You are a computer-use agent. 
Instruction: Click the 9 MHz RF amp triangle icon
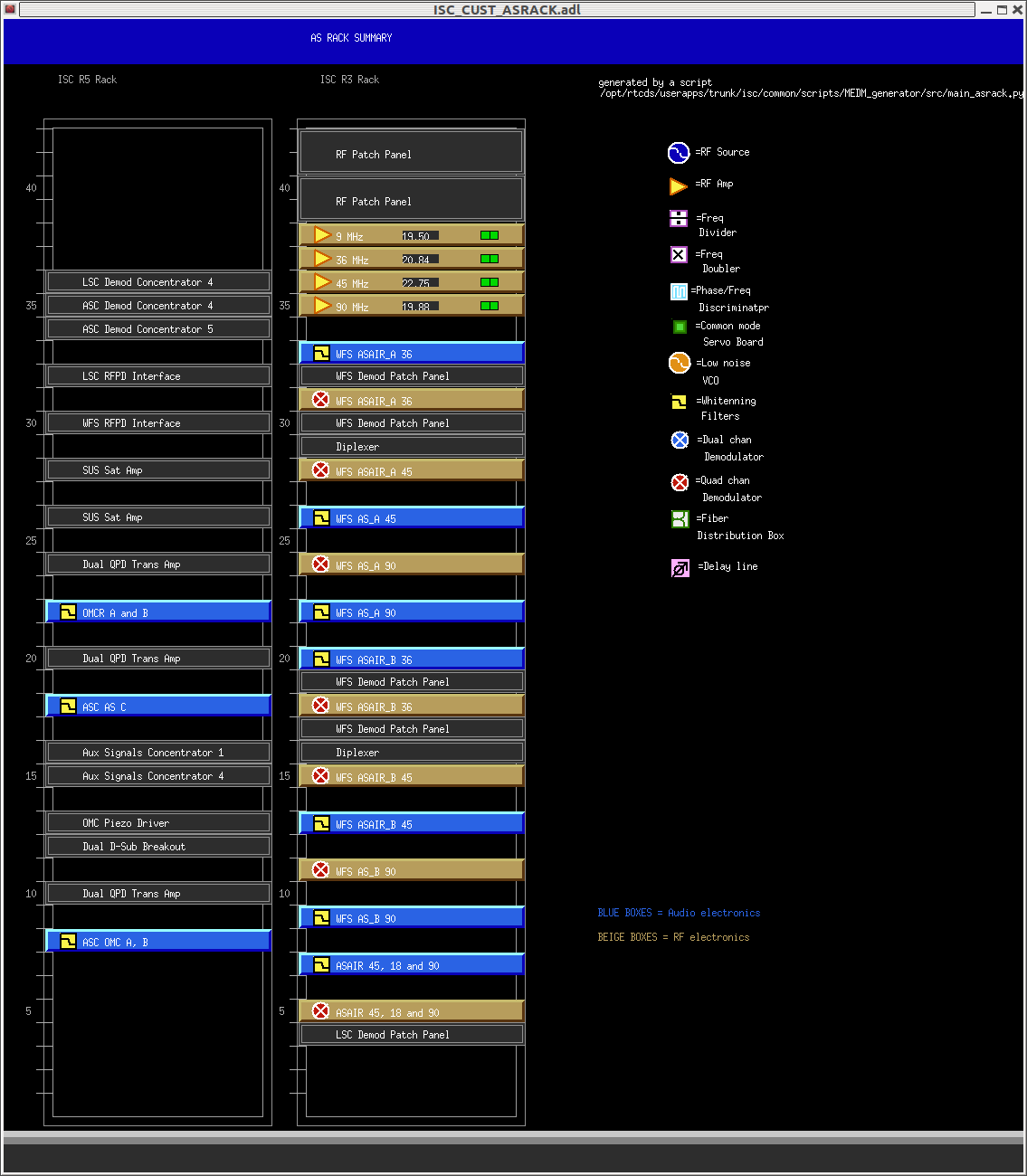[x=322, y=235]
